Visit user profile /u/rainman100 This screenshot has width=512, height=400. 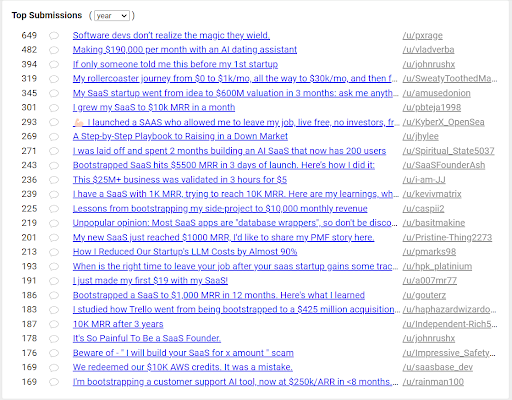[x=433, y=382]
